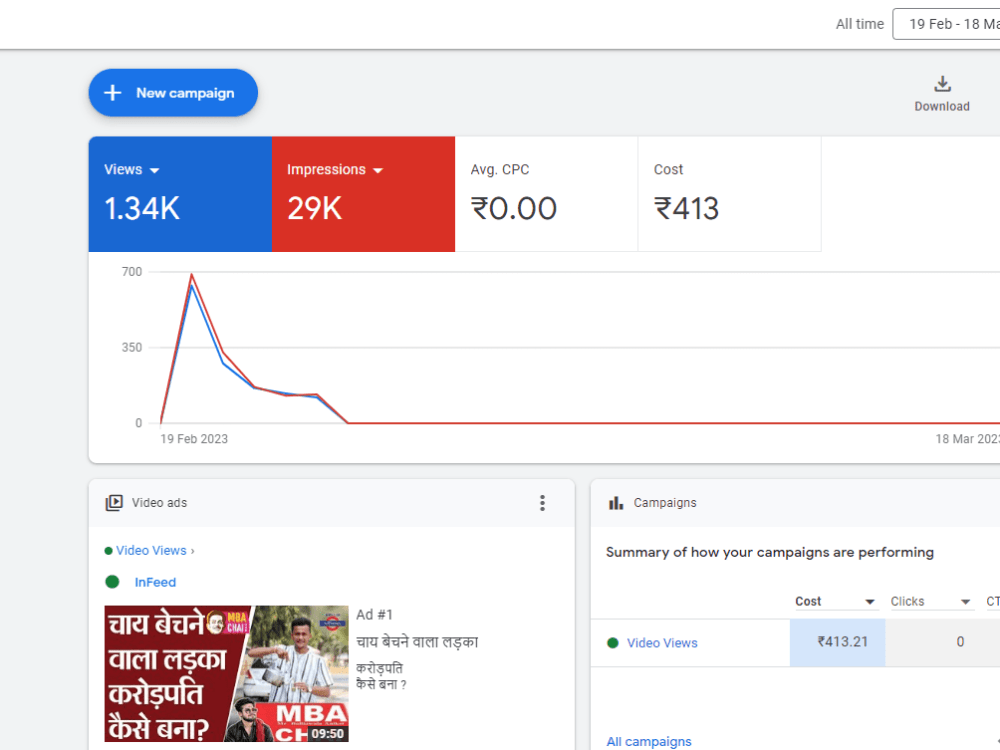This screenshot has width=1000, height=750.
Task: Click the chart peak near 700
Action: coord(191,276)
